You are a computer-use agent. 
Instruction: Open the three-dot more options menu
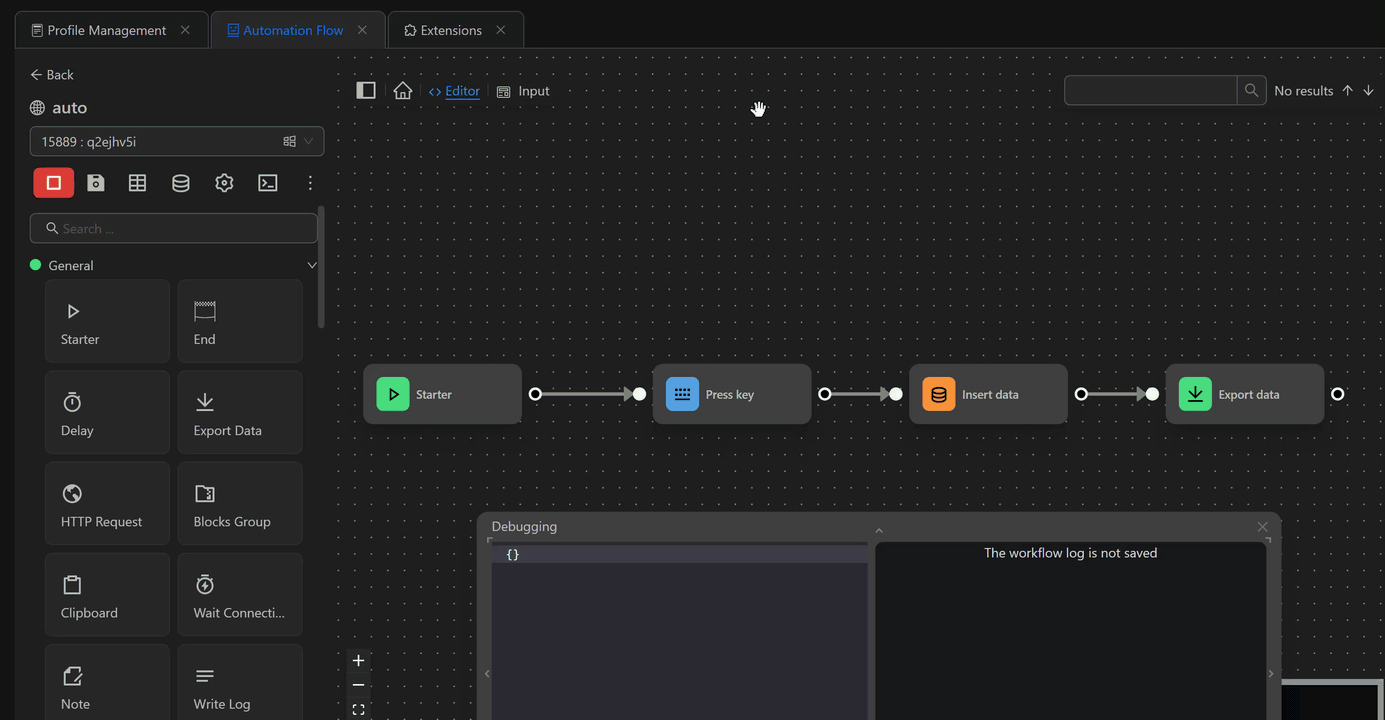click(310, 183)
